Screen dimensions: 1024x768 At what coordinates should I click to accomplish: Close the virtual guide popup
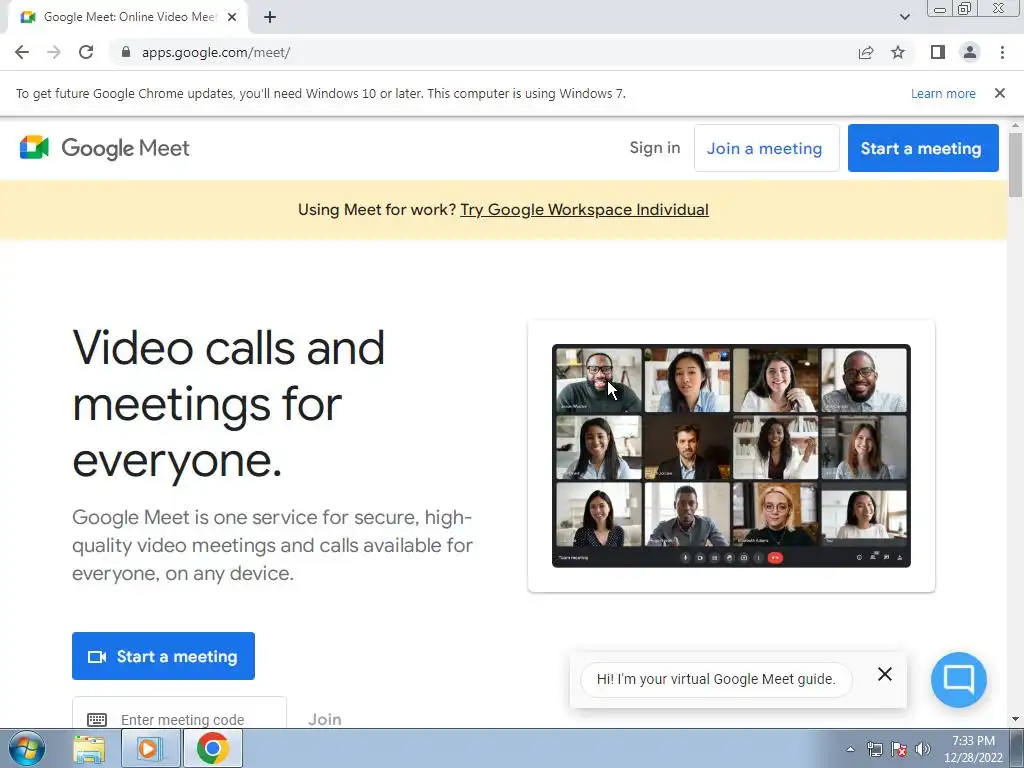coord(884,674)
